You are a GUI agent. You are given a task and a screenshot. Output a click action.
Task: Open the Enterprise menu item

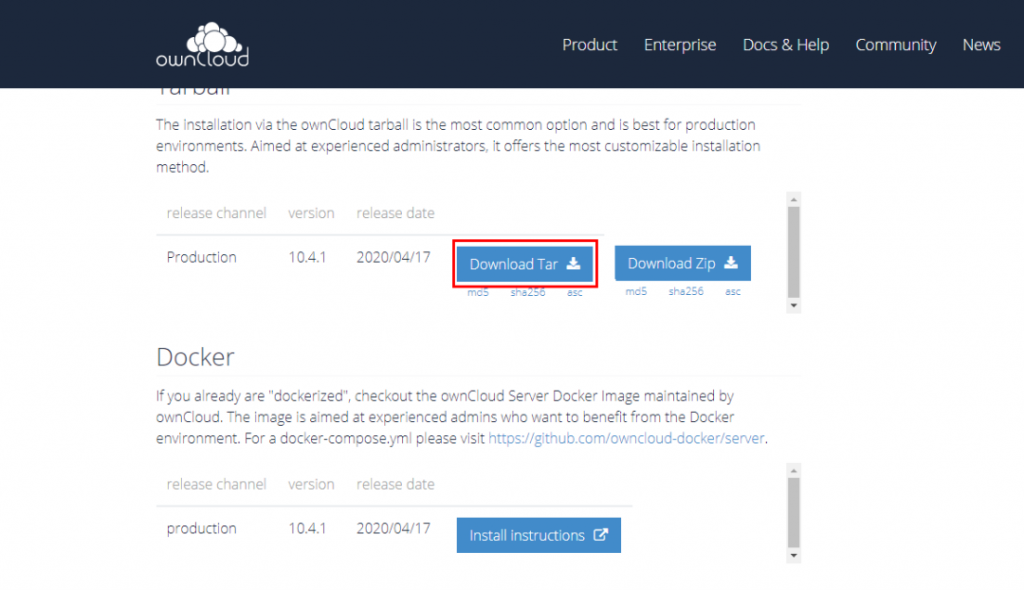pos(680,45)
